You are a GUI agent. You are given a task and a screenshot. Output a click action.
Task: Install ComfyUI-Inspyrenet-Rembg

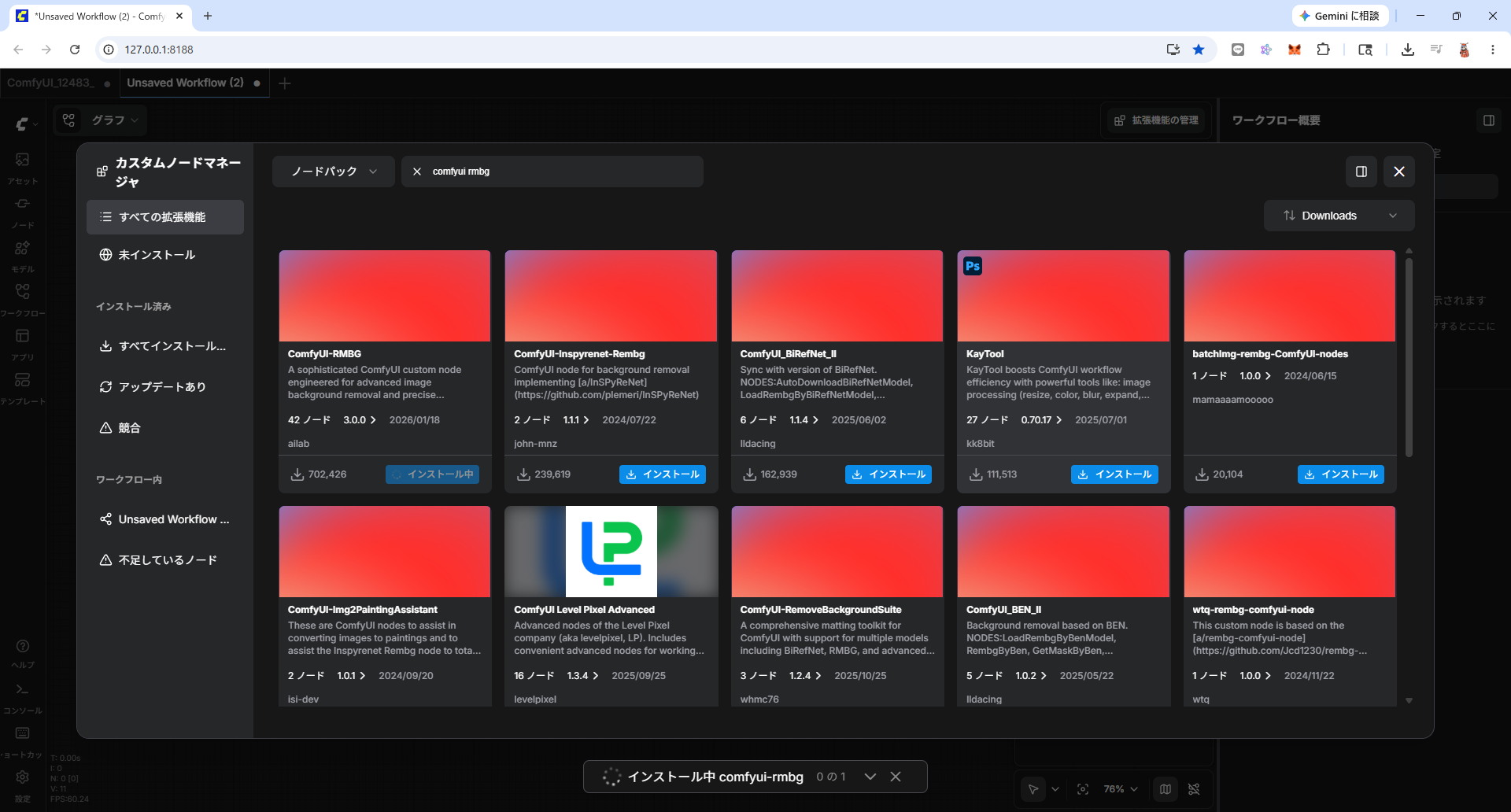pos(663,474)
